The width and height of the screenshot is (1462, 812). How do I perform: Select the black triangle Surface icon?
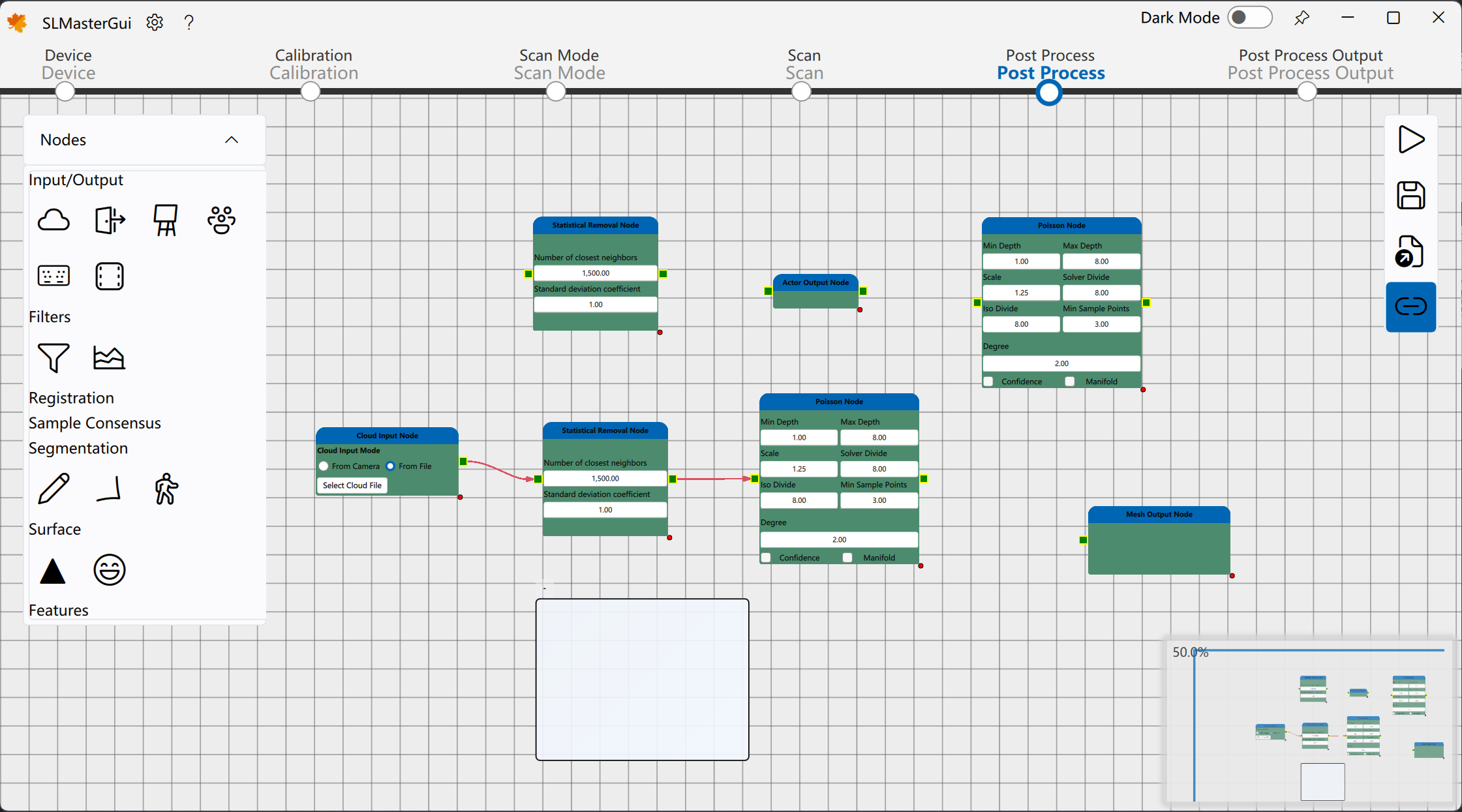(53, 571)
